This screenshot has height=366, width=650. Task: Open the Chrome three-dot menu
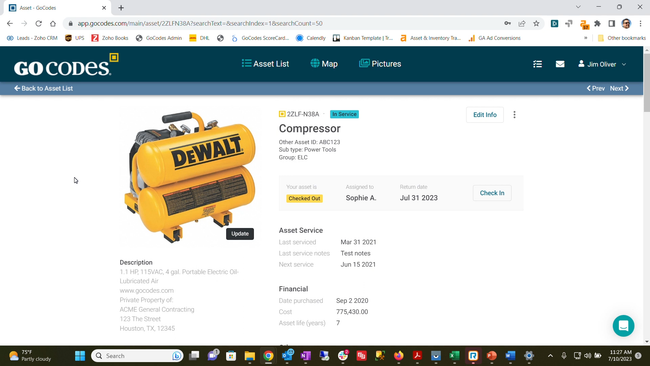(x=640, y=24)
